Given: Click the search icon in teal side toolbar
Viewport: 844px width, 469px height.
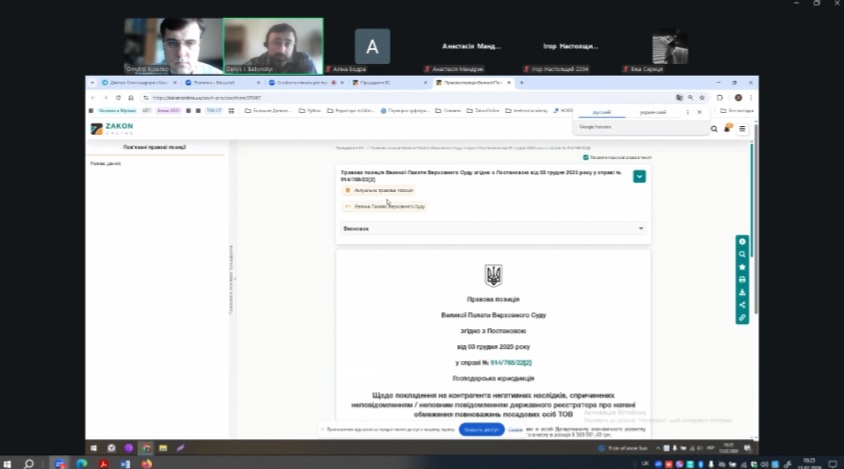Looking at the screenshot, I should pos(742,254).
